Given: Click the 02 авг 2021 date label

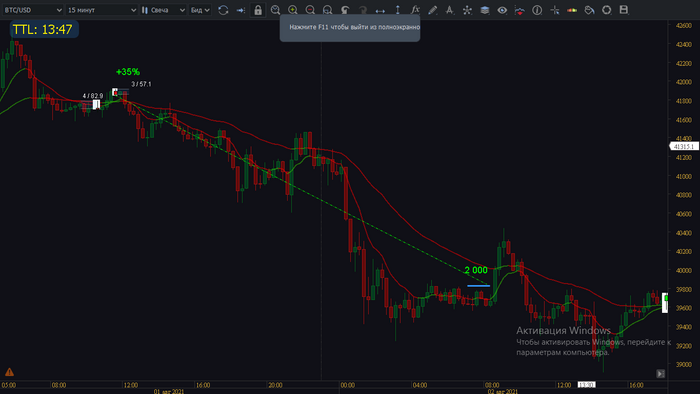Looking at the screenshot, I should (x=503, y=391).
